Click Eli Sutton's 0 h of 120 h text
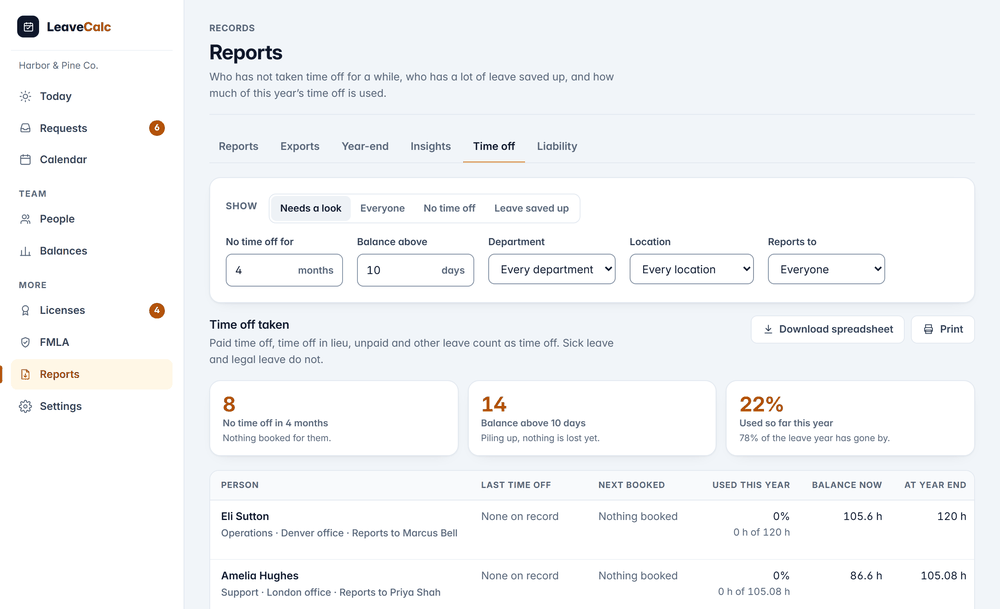Screen dimensions: 1000x609 pyautogui.click(x=761, y=532)
